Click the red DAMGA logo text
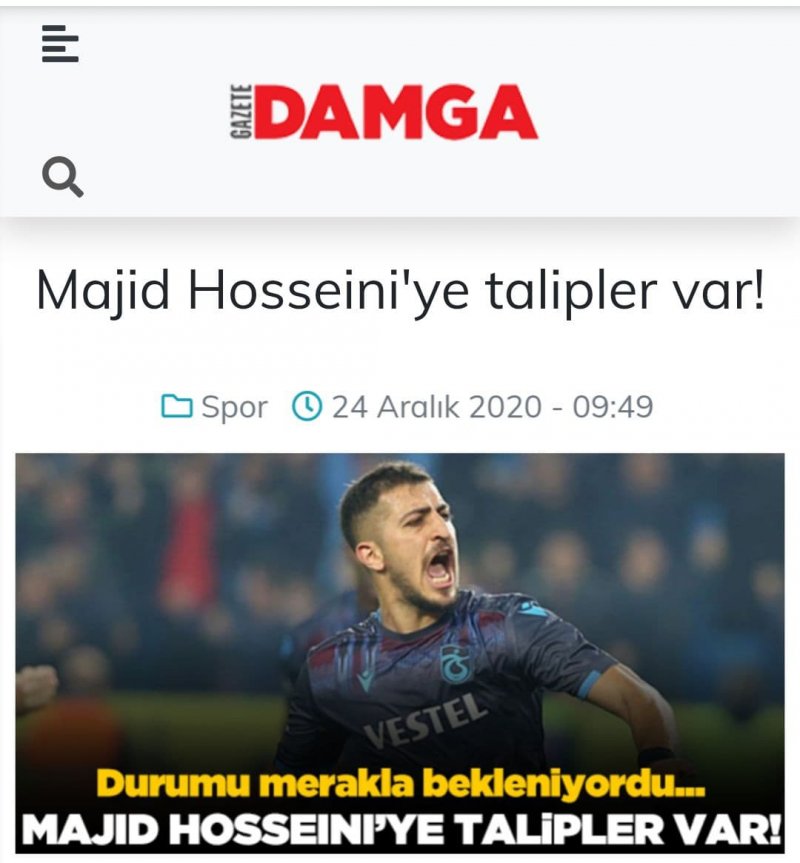The height and width of the screenshot is (863, 800). click(x=396, y=112)
